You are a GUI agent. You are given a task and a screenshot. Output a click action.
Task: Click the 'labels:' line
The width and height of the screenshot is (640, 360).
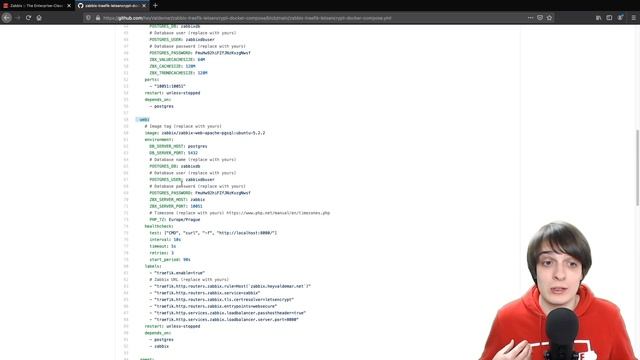(x=153, y=266)
